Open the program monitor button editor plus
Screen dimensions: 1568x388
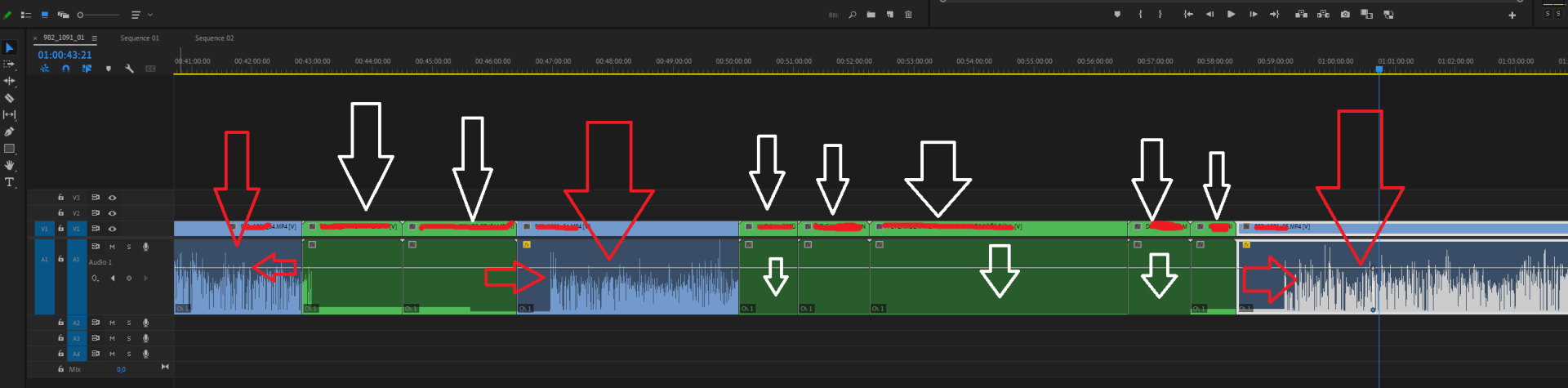click(1512, 15)
